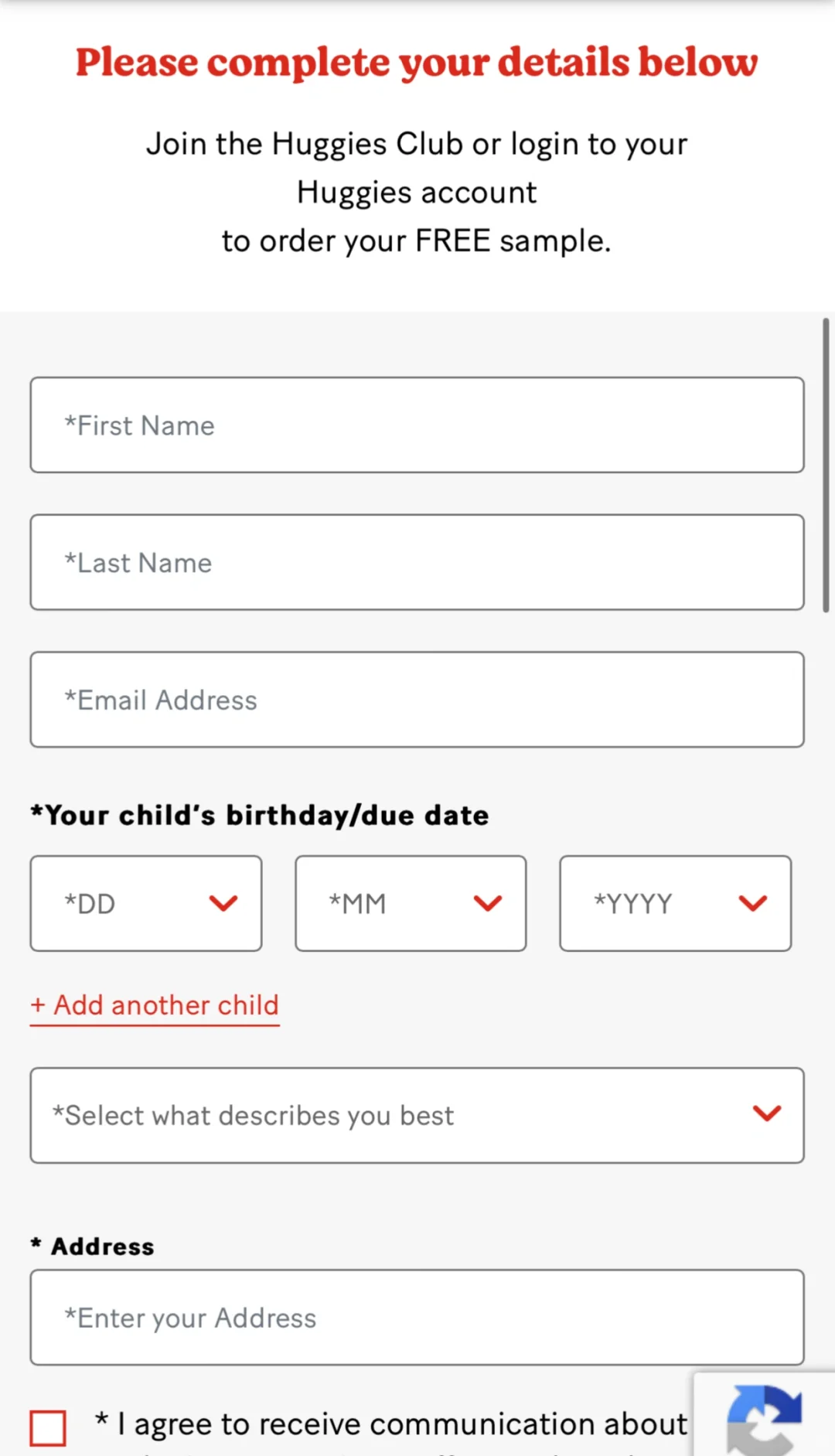835x1456 pixels.
Task: Click the child's birthday/due date label
Action: tap(260, 816)
